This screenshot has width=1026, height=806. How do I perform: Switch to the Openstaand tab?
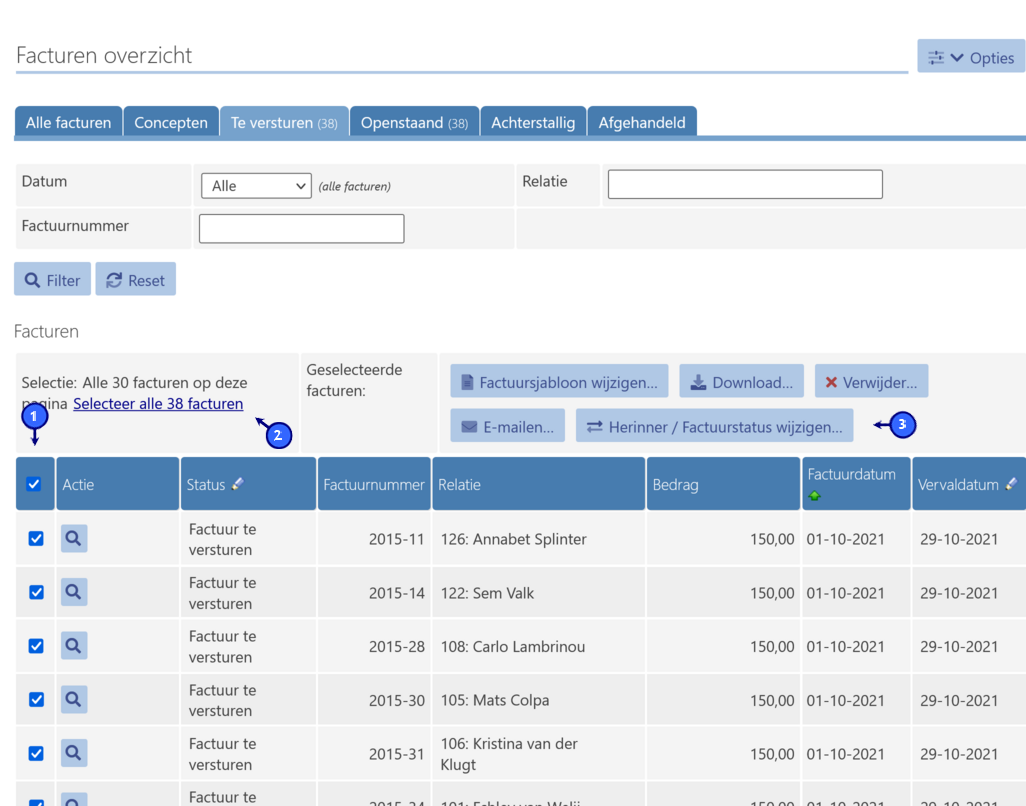tap(414, 122)
